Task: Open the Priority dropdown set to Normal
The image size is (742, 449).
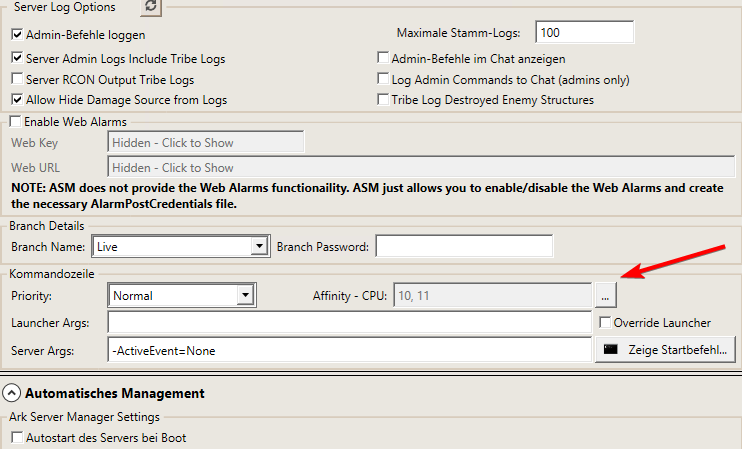Action: click(182, 296)
